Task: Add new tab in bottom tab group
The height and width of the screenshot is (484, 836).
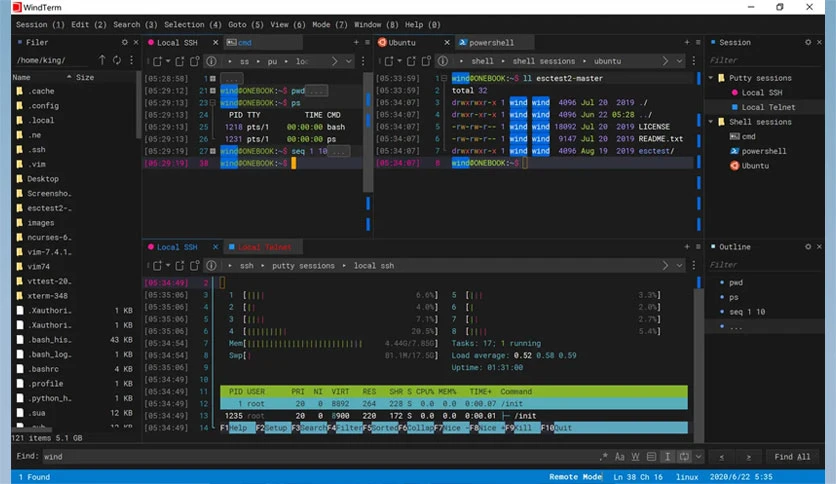Action: click(x=687, y=247)
